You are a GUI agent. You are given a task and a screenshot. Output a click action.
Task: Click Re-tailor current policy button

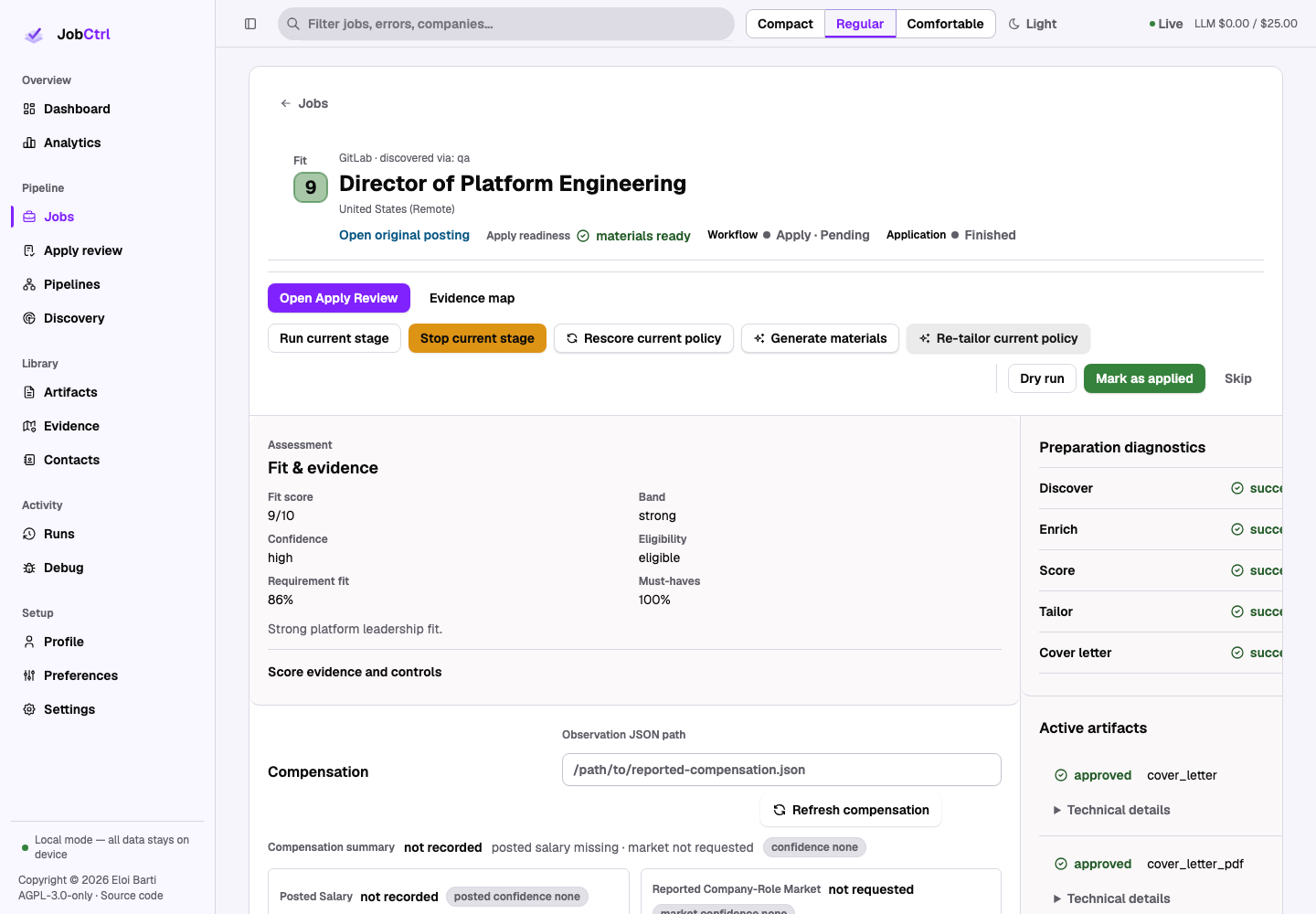998,338
